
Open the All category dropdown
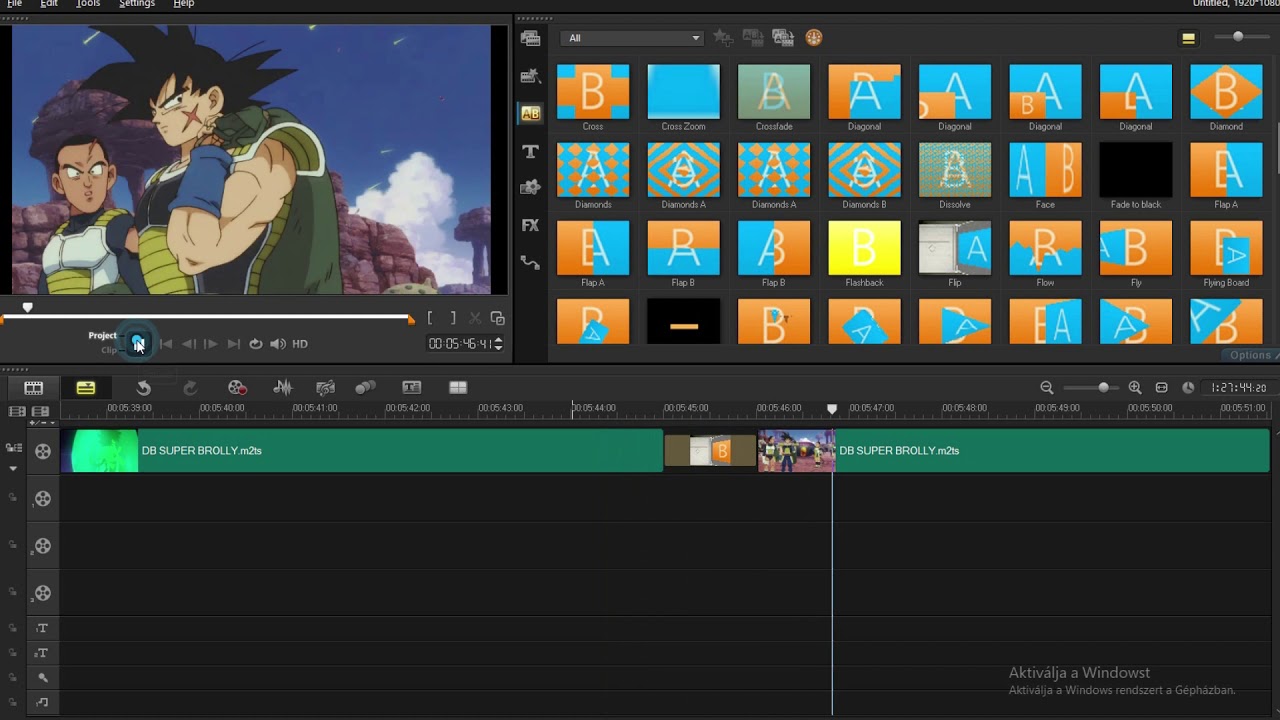tap(633, 38)
